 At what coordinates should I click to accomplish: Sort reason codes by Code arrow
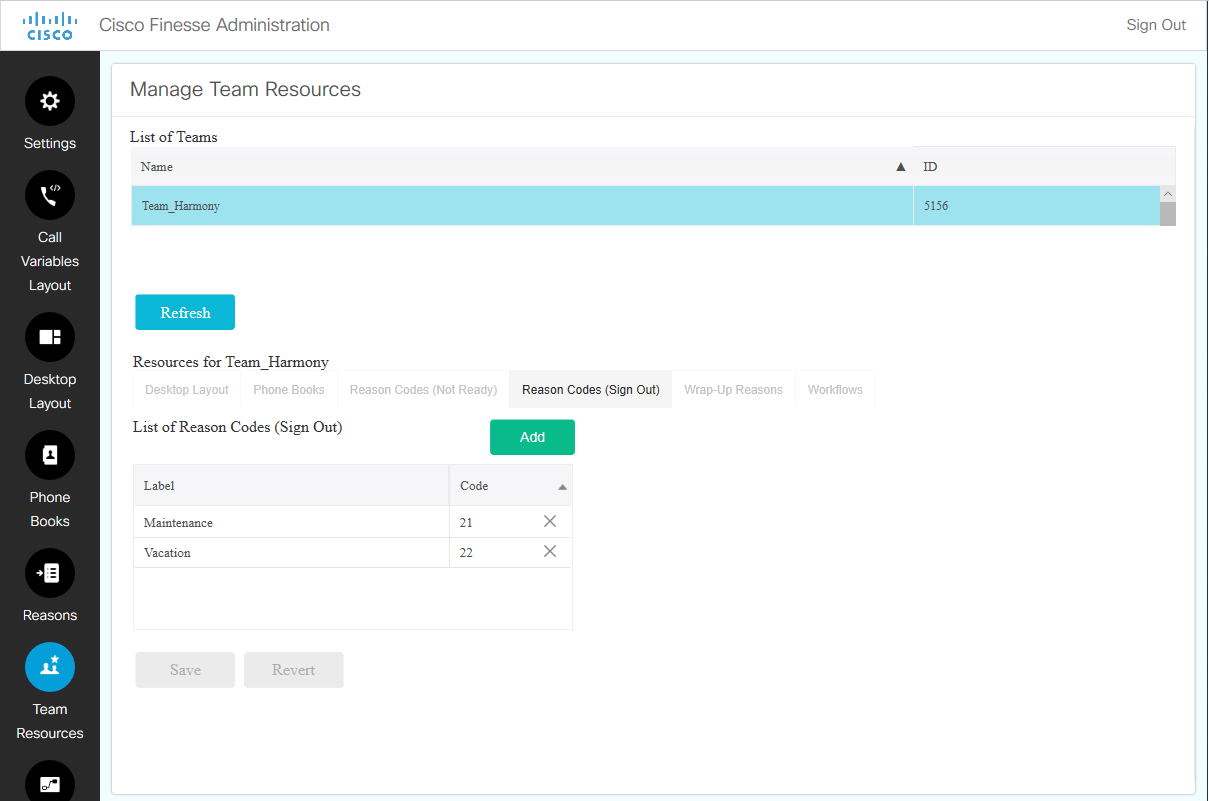tap(562, 487)
